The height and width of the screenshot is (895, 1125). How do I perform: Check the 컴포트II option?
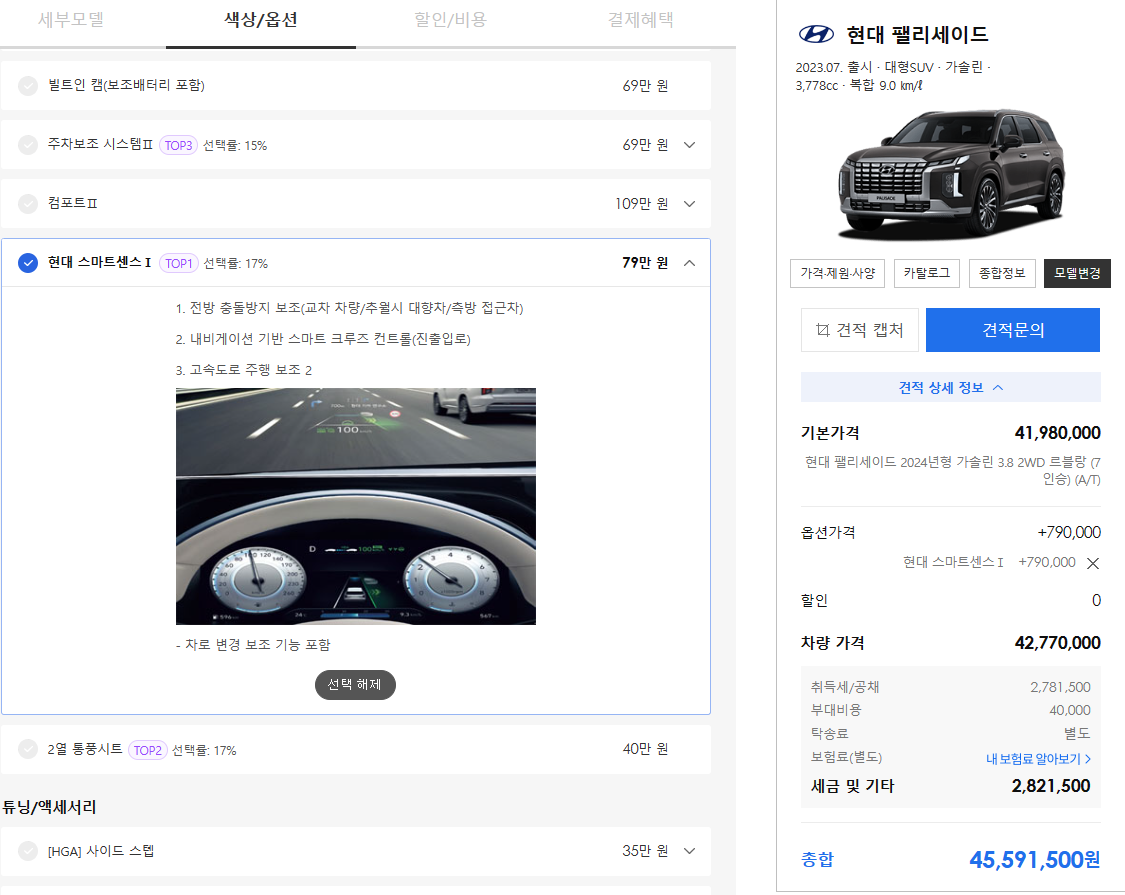28,204
